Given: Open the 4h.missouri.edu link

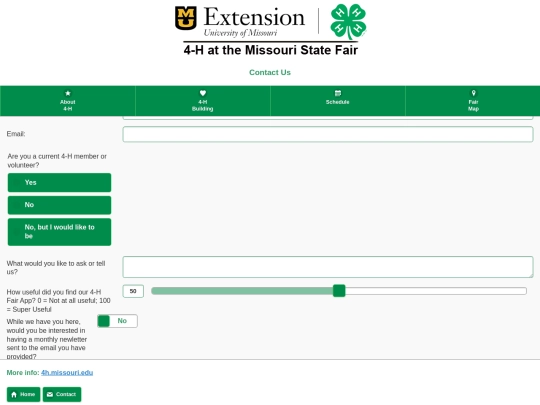Looking at the screenshot, I should [x=67, y=373].
